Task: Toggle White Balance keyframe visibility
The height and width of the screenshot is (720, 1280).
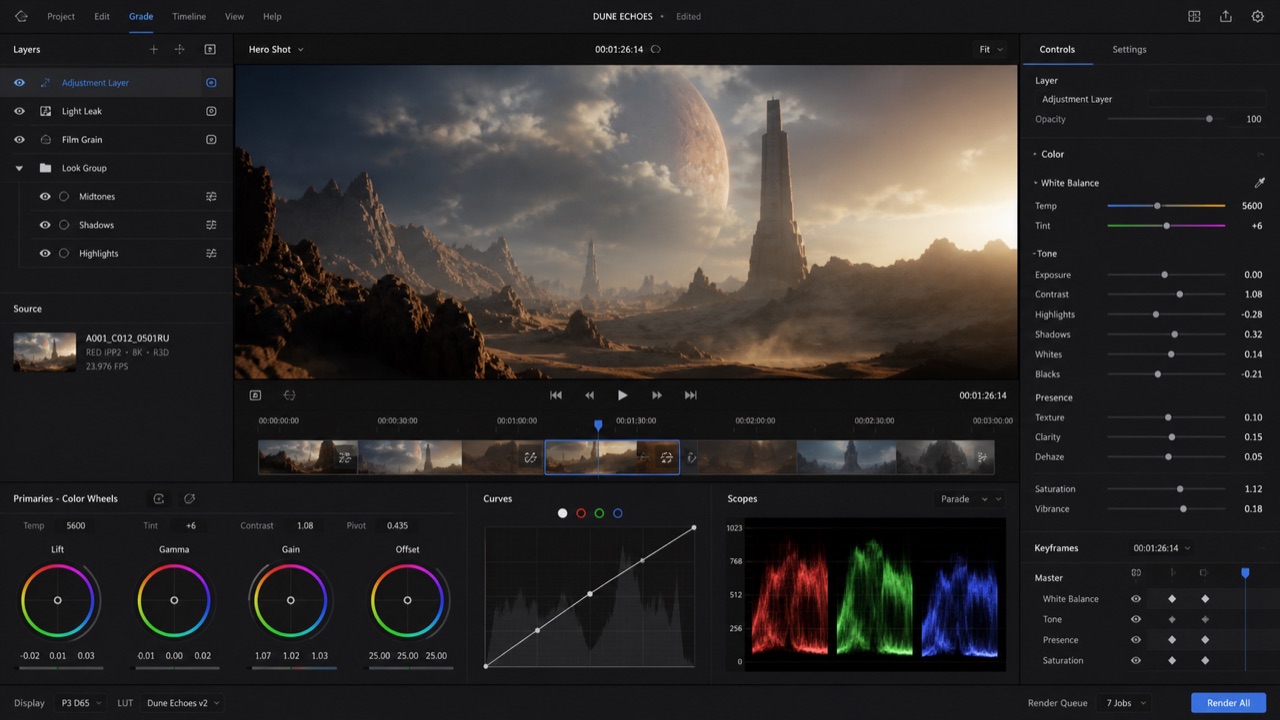Action: (x=1136, y=599)
